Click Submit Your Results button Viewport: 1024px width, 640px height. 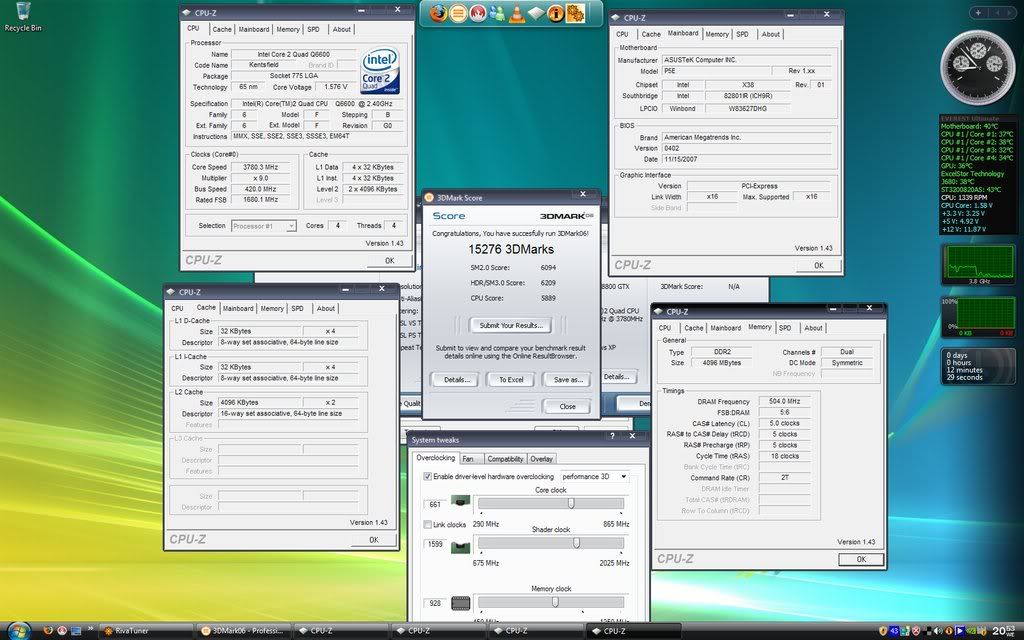(511, 325)
